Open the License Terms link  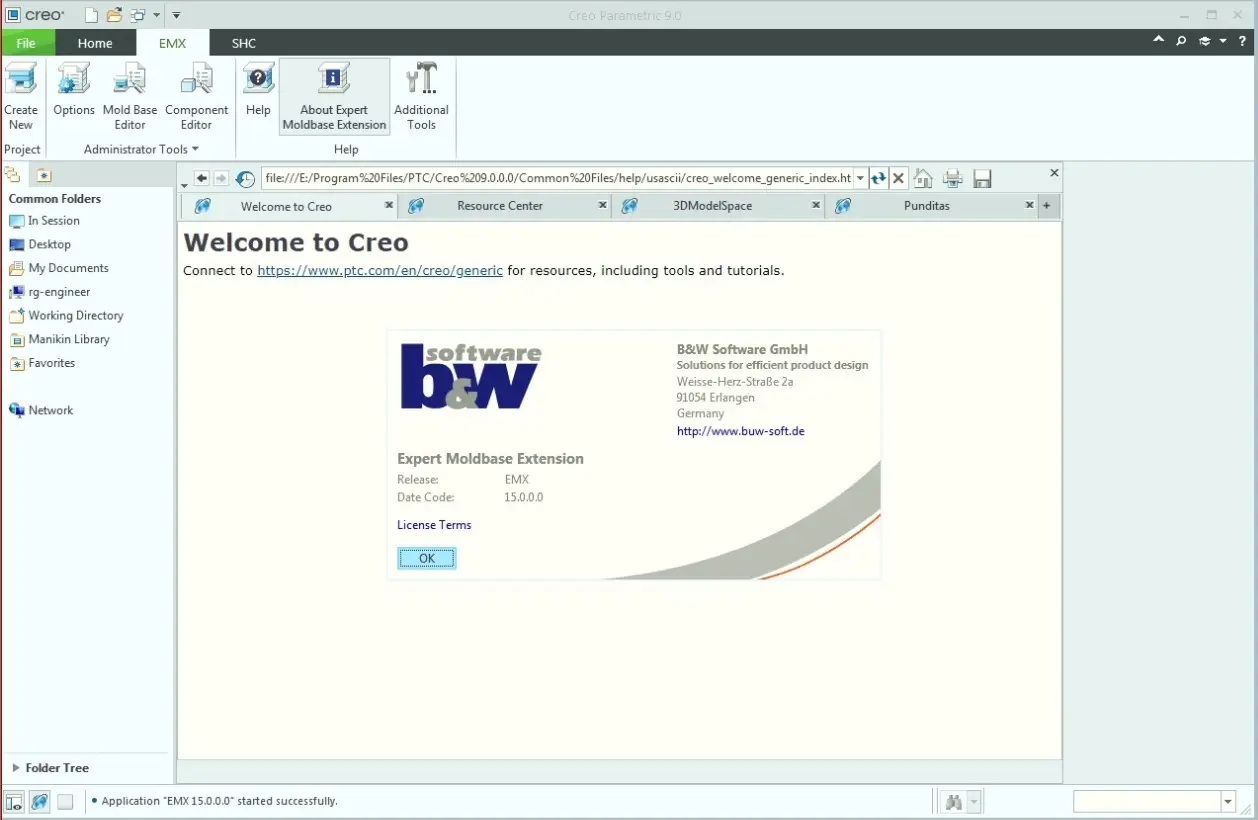(x=433, y=524)
